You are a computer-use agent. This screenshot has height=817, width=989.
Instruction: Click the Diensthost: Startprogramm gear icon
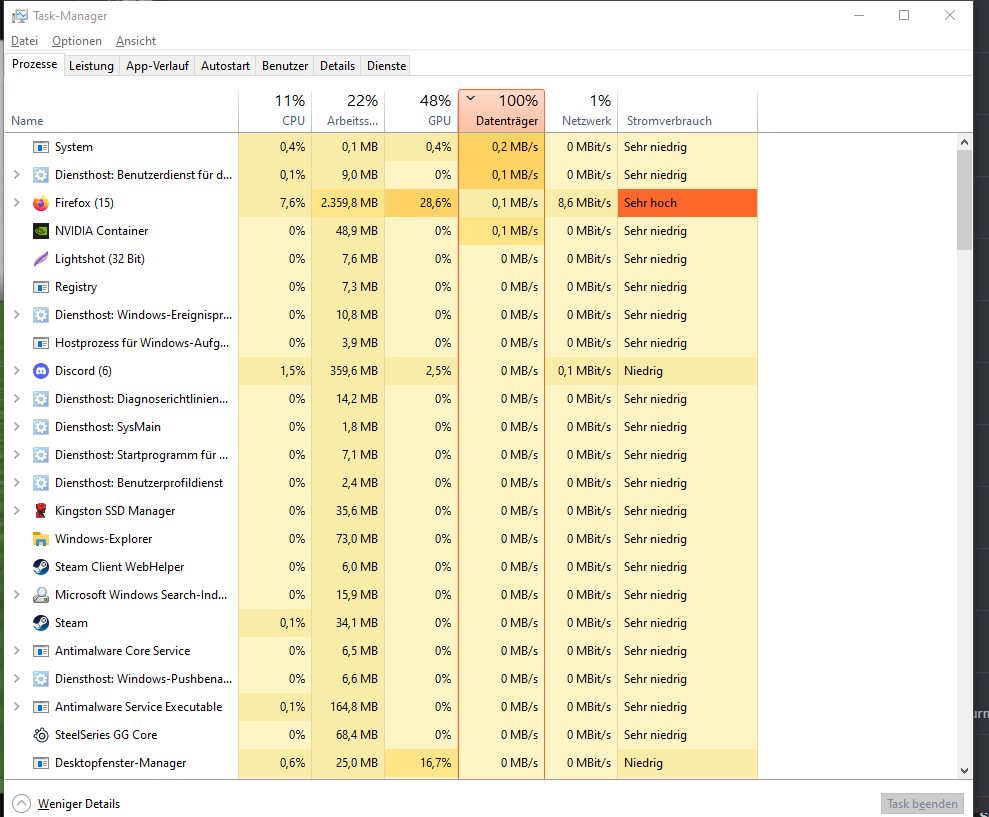tap(41, 455)
